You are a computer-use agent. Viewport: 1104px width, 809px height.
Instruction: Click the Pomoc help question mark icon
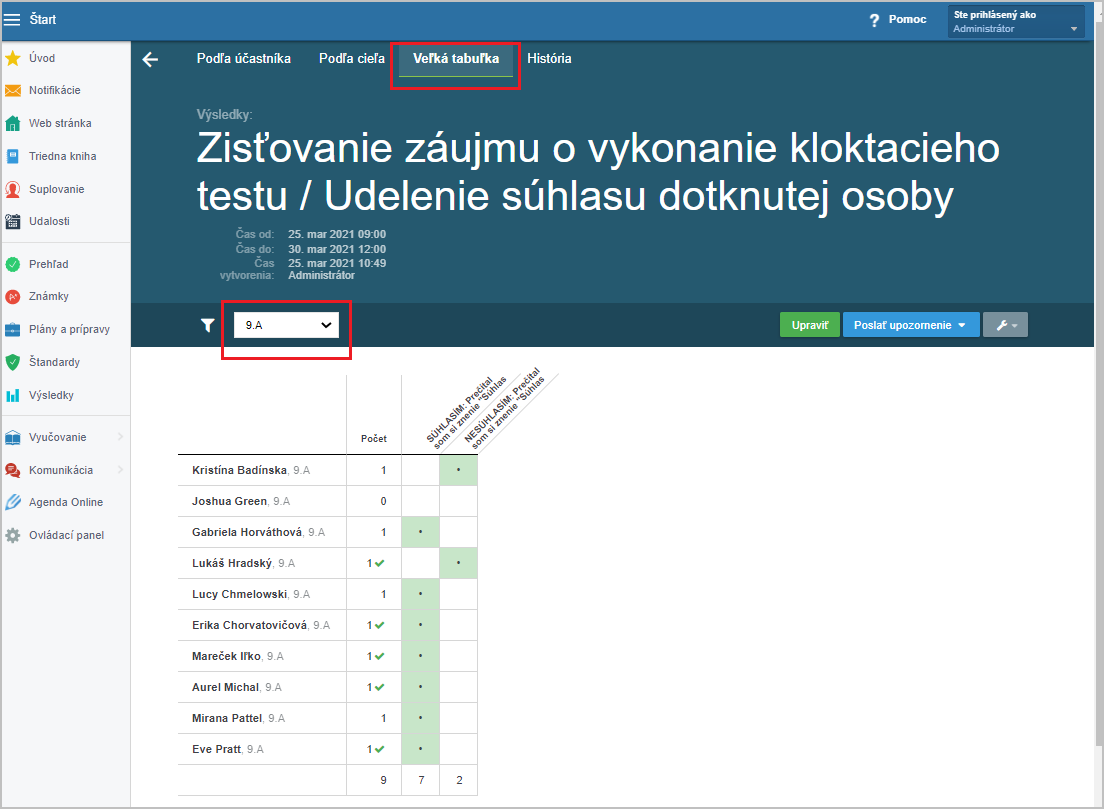tap(874, 20)
